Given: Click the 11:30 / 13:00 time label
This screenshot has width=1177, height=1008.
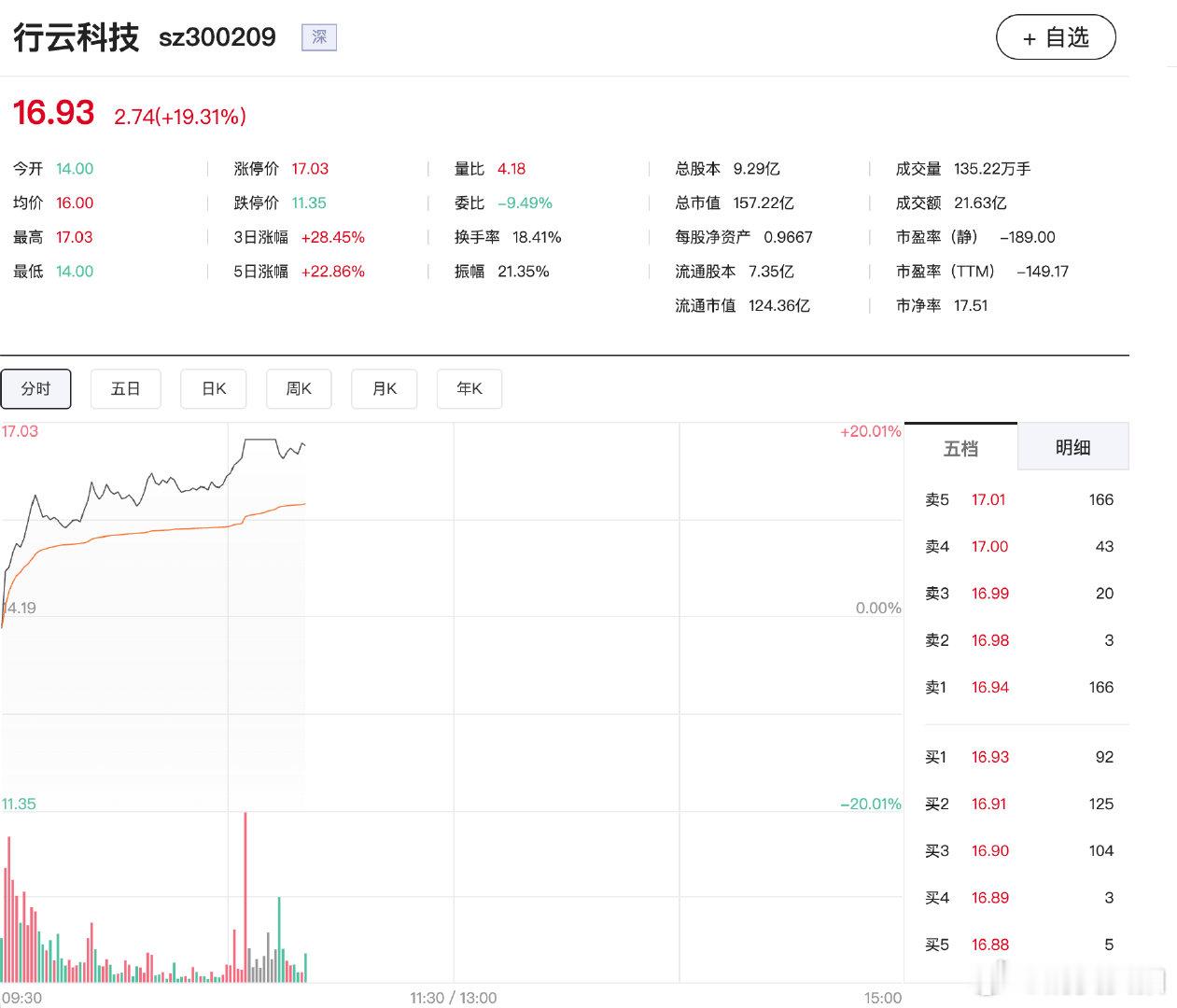Looking at the screenshot, I should tap(454, 998).
